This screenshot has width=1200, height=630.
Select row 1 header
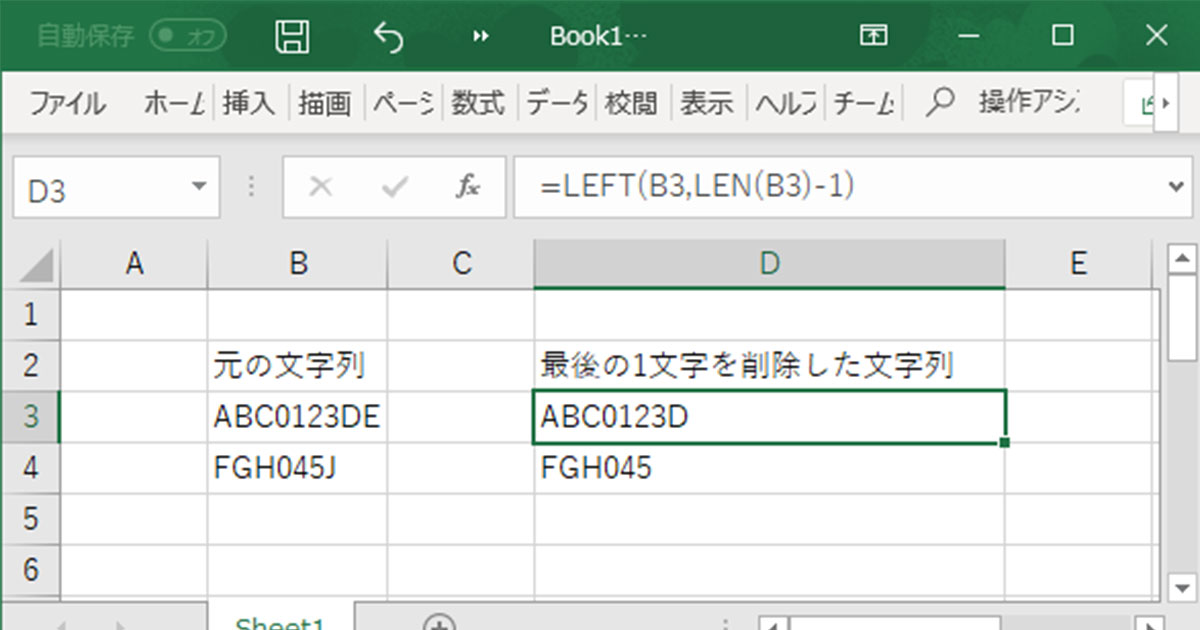(30, 315)
